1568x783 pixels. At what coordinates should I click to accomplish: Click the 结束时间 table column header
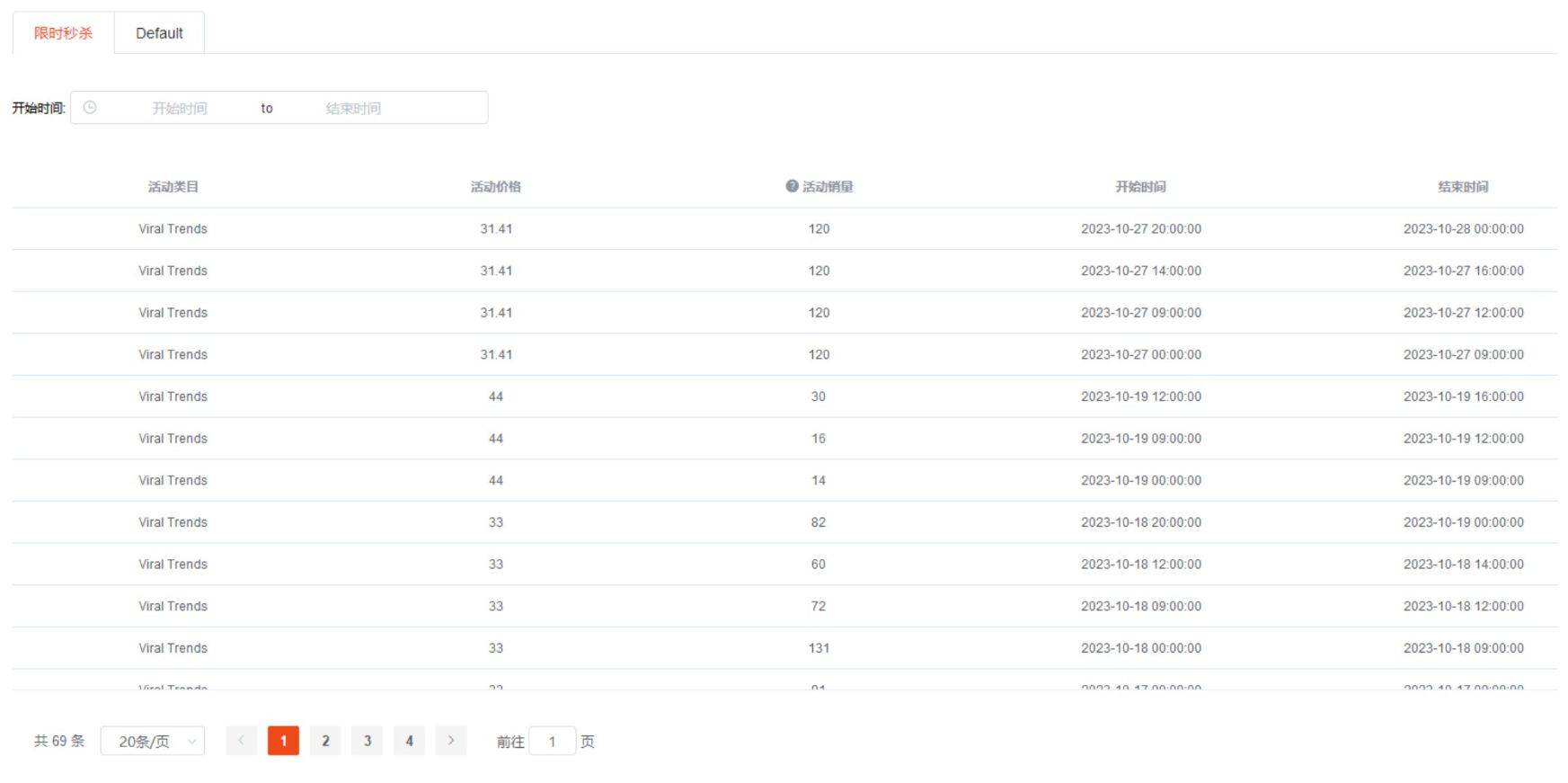coord(1464,187)
